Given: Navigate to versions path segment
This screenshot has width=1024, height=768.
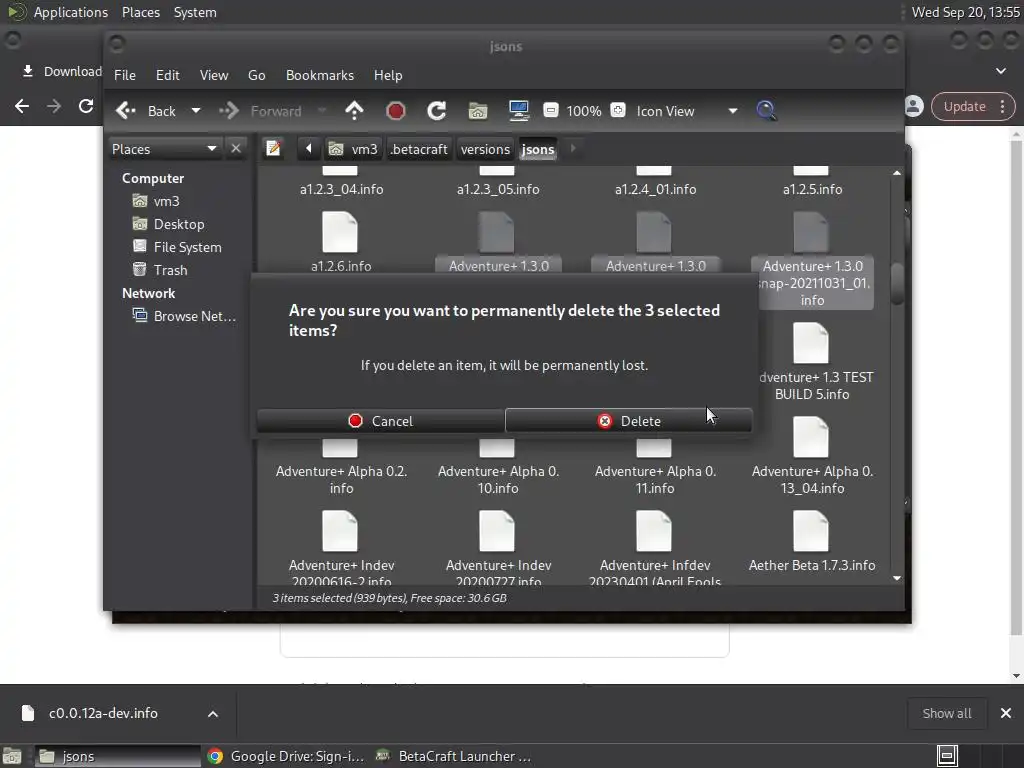Looking at the screenshot, I should point(485,149).
